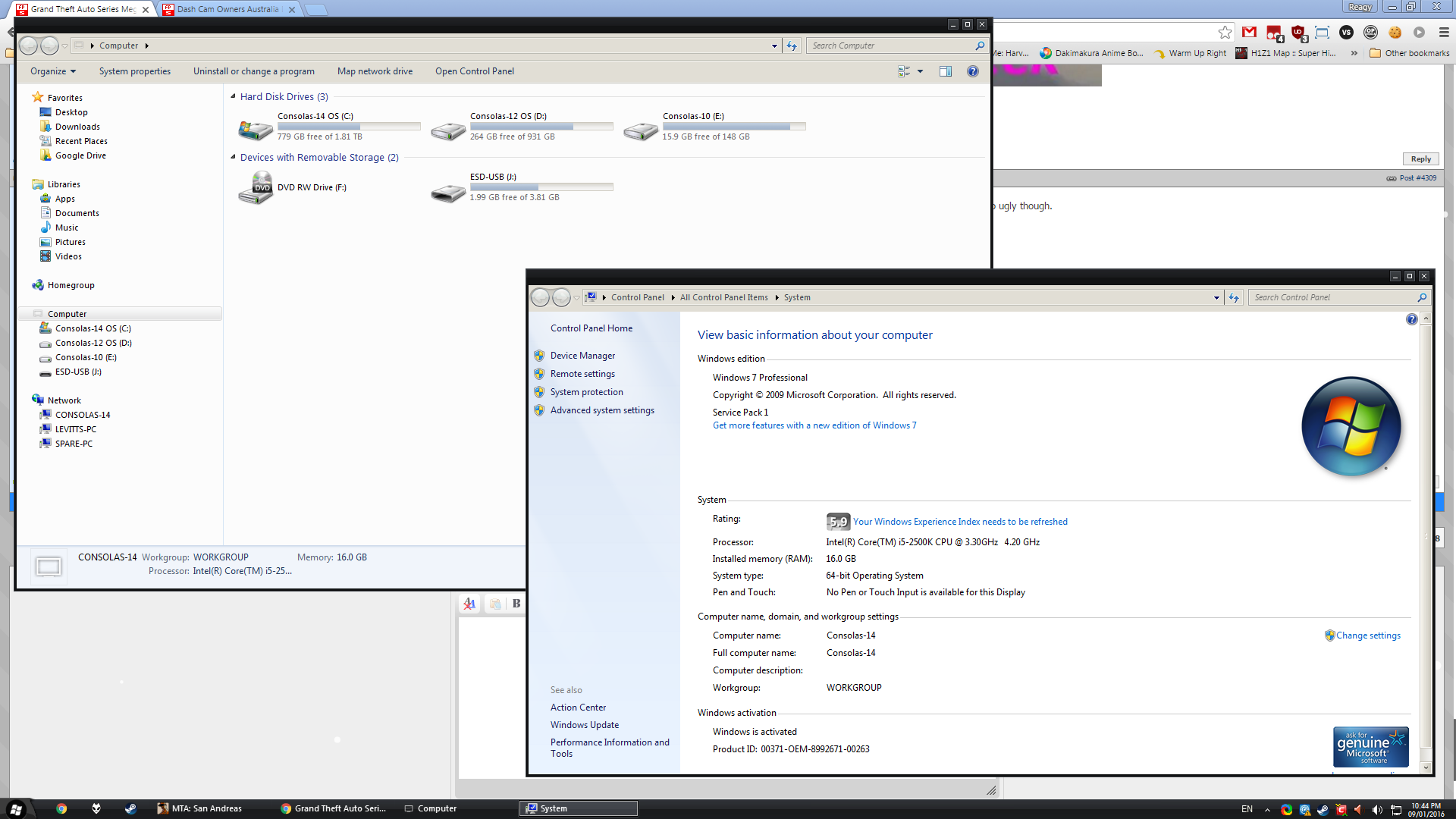1456x819 pixels.
Task: Click change view icon in Computer window
Action: tap(904, 71)
